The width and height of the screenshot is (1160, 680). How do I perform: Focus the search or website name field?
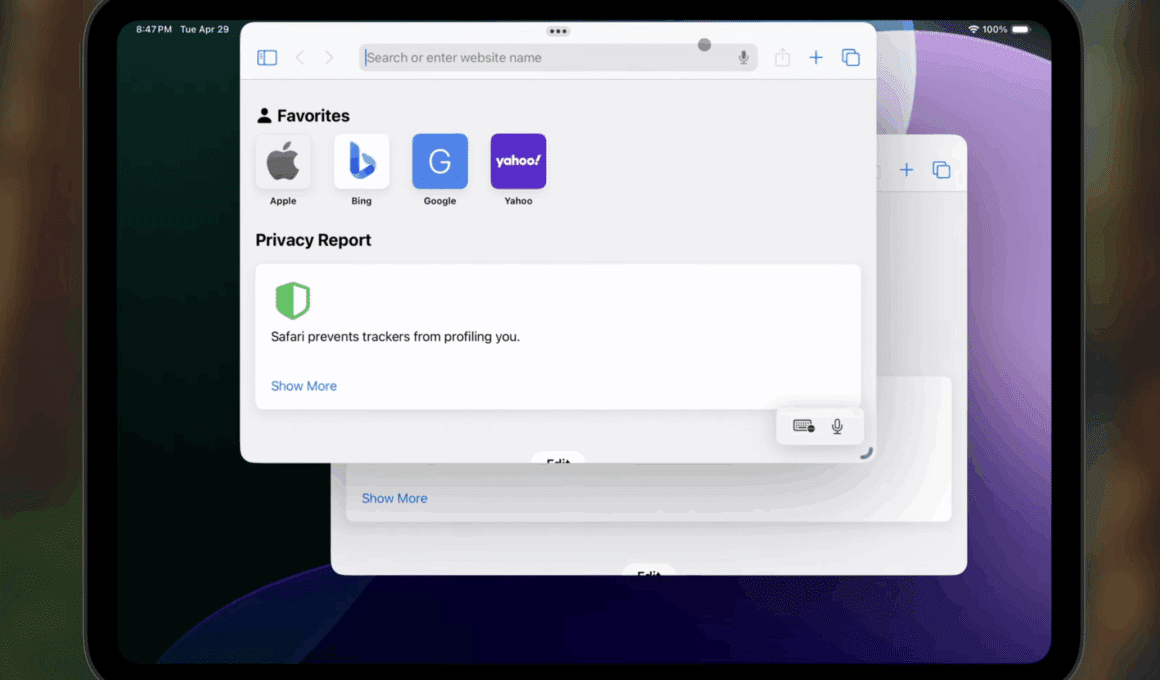tap(558, 58)
